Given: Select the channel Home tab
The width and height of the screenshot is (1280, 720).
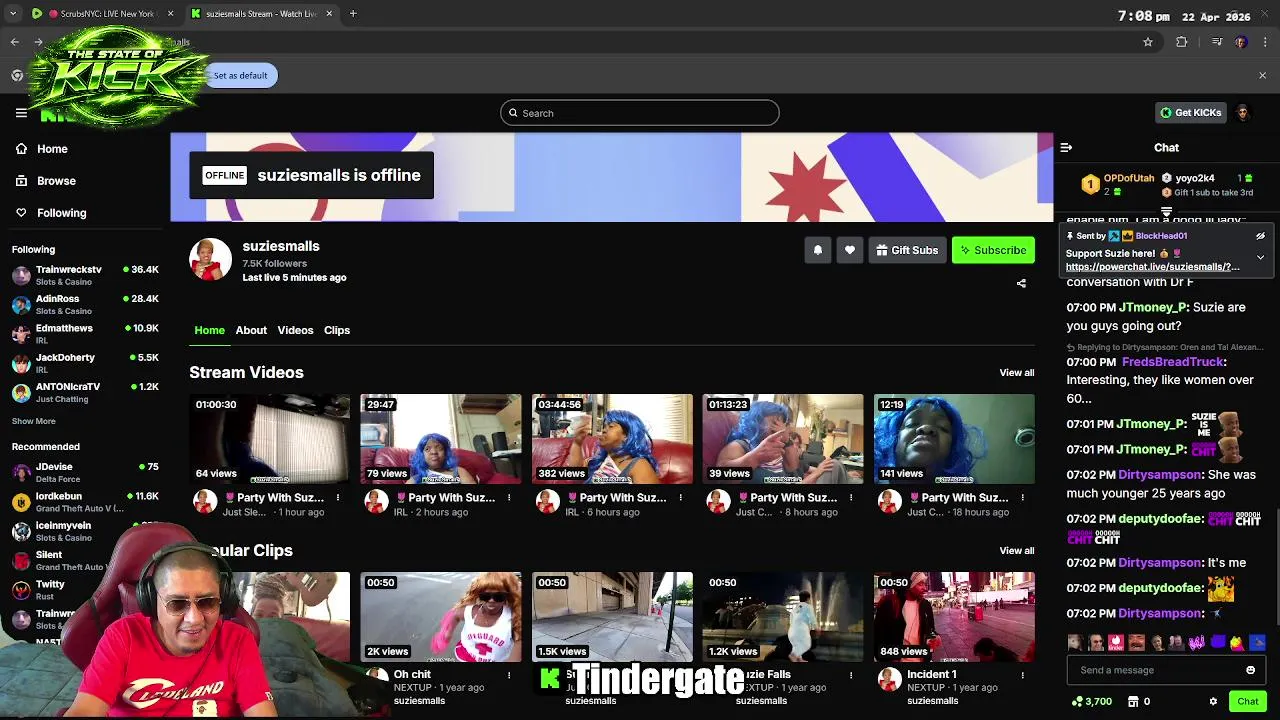Looking at the screenshot, I should 209,330.
